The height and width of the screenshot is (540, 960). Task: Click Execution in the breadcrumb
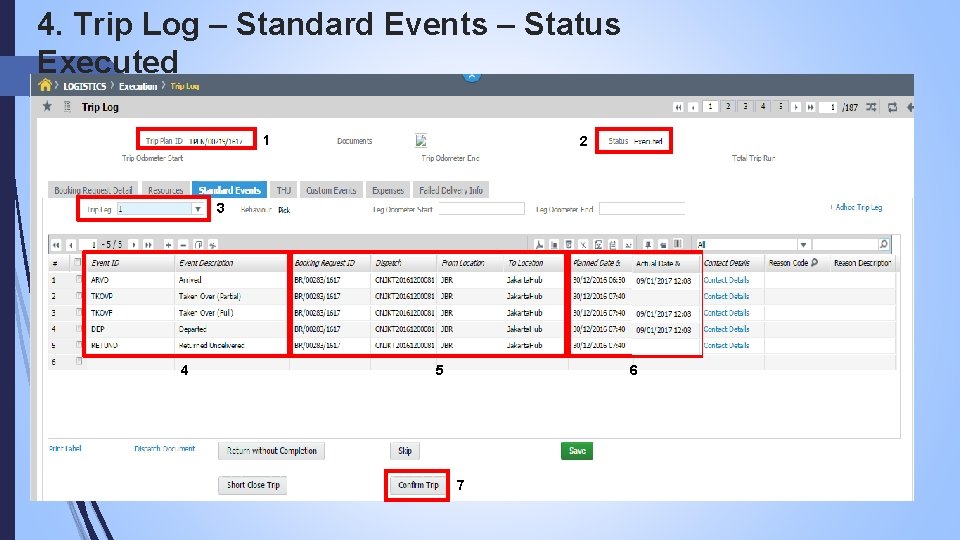click(138, 86)
